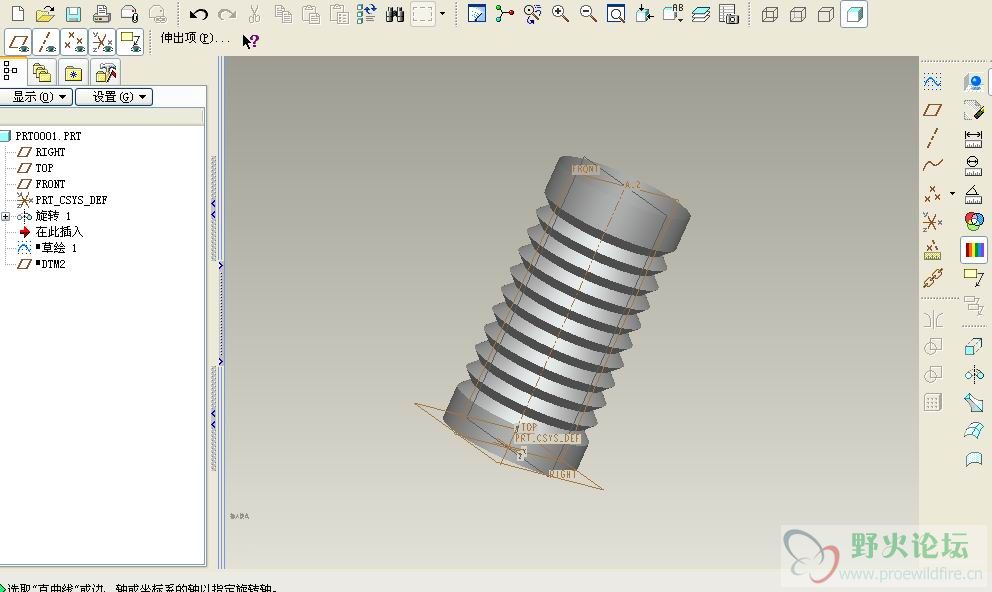Expand the 旋转 1 feature node
Image resolution: width=992 pixels, height=592 pixels.
(6, 216)
